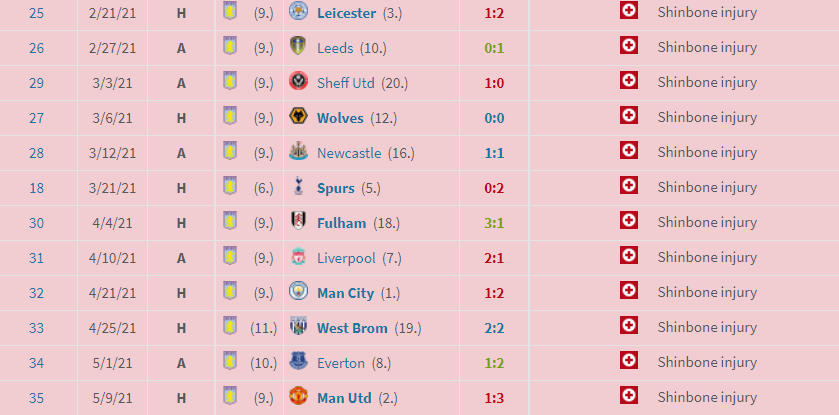Click the Spurs club crest icon
Image resolution: width=839 pixels, height=415 pixels.
[298, 186]
